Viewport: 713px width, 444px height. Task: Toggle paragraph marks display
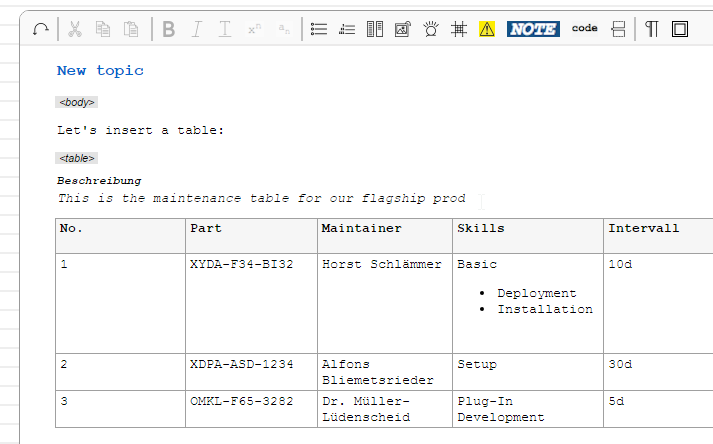[x=652, y=29]
